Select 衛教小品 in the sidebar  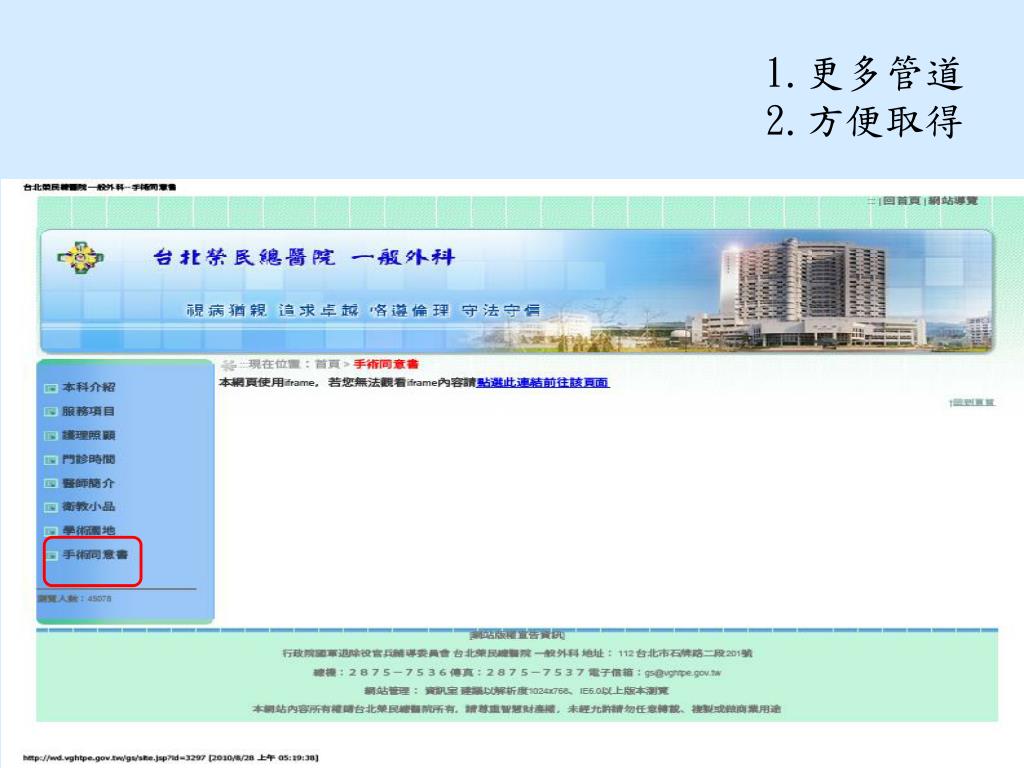88,506
